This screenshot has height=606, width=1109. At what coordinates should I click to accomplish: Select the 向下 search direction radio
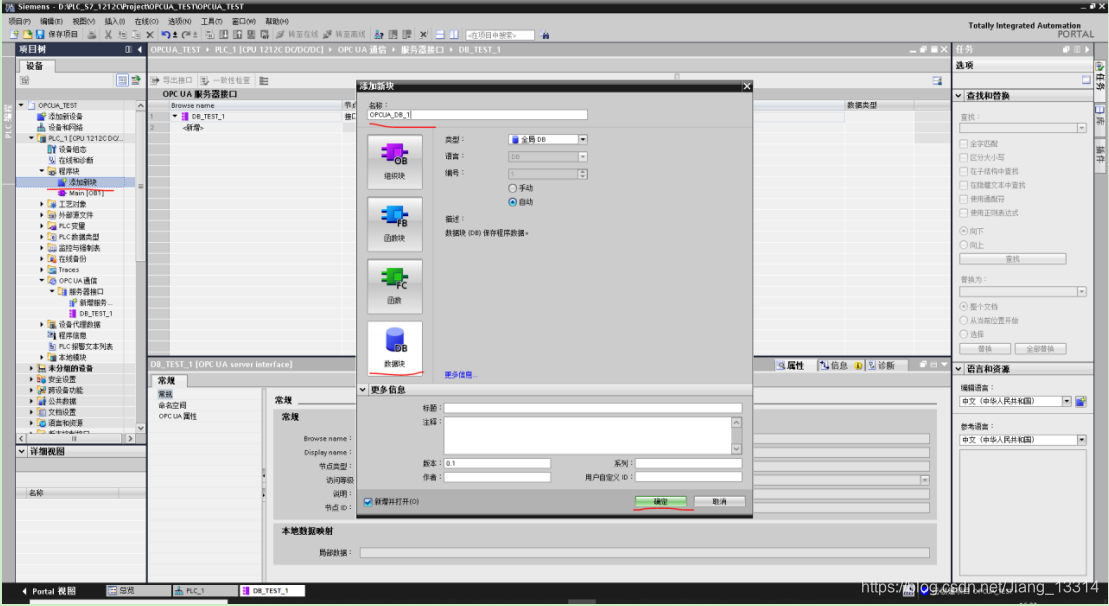point(963,231)
